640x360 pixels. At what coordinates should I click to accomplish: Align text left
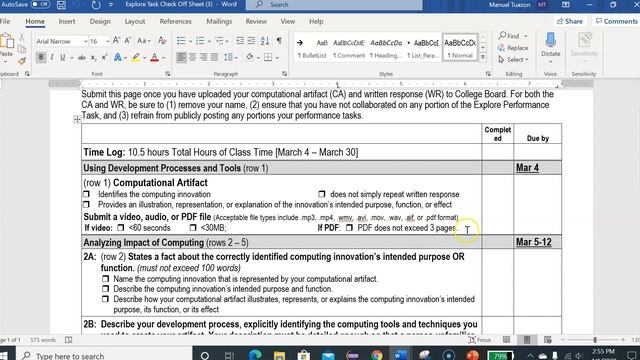point(181,58)
